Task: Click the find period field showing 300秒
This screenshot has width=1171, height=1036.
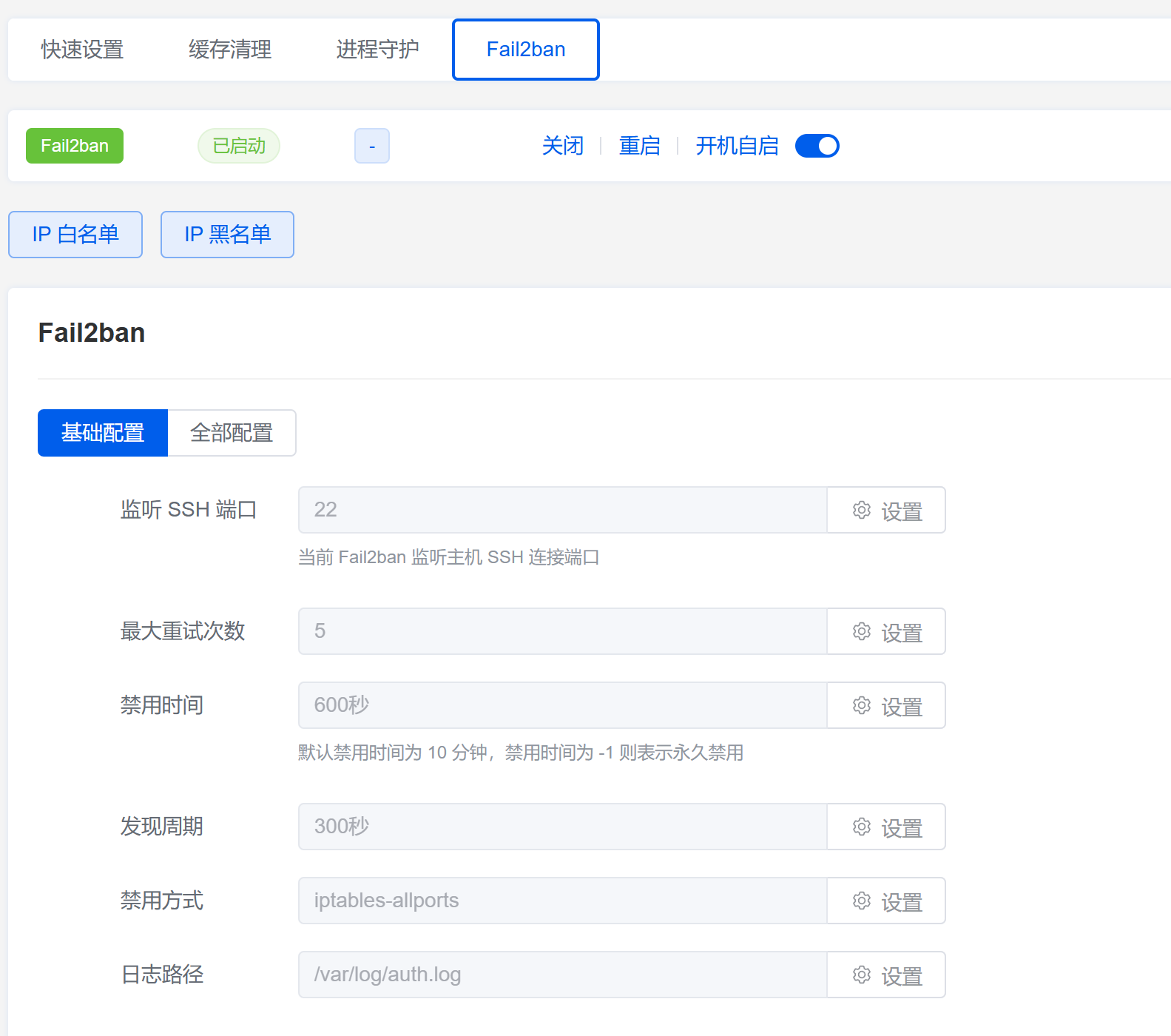Action: 562,827
